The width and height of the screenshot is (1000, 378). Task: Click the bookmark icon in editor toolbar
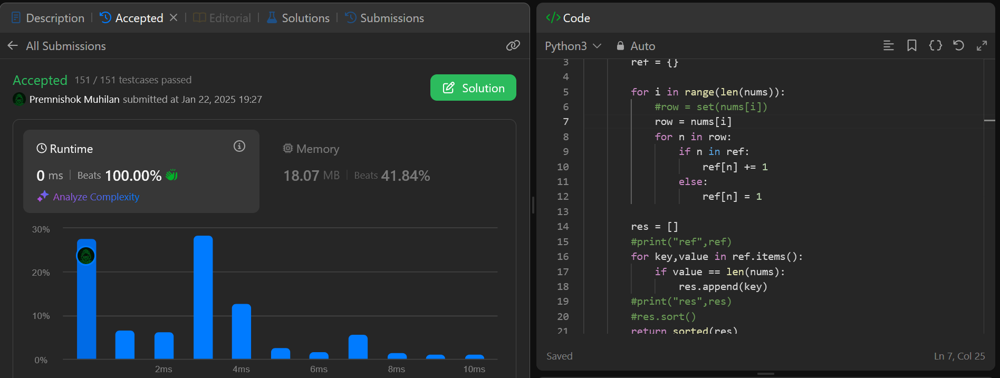912,45
